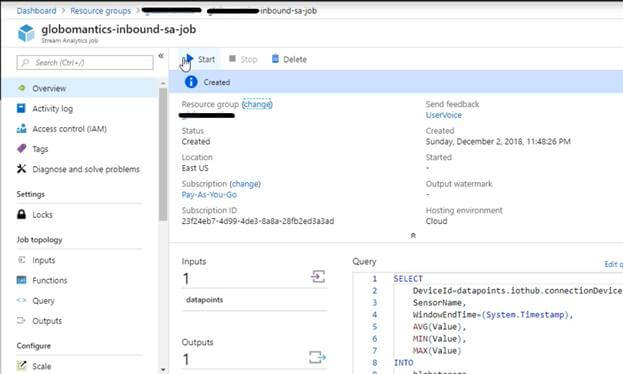
Task: Click sidebar scrollbar up arrow
Action: [163, 83]
